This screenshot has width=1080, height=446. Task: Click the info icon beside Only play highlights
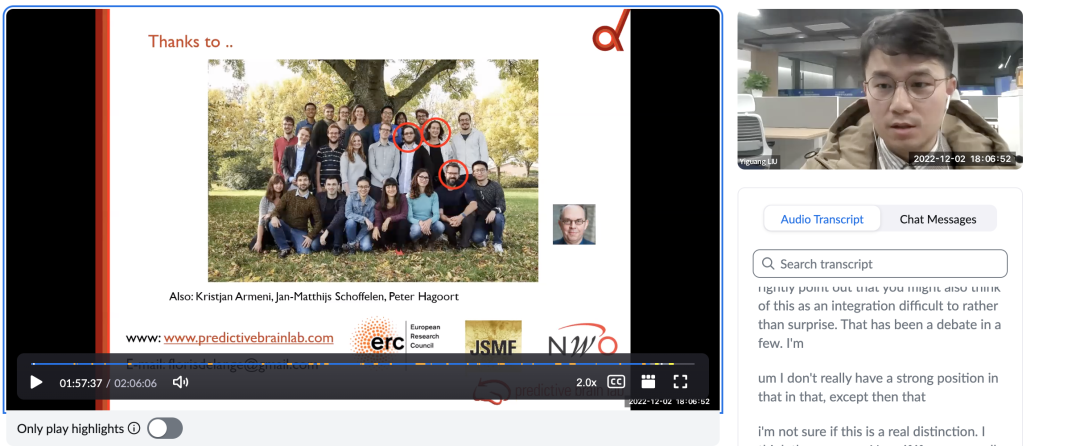(x=134, y=428)
